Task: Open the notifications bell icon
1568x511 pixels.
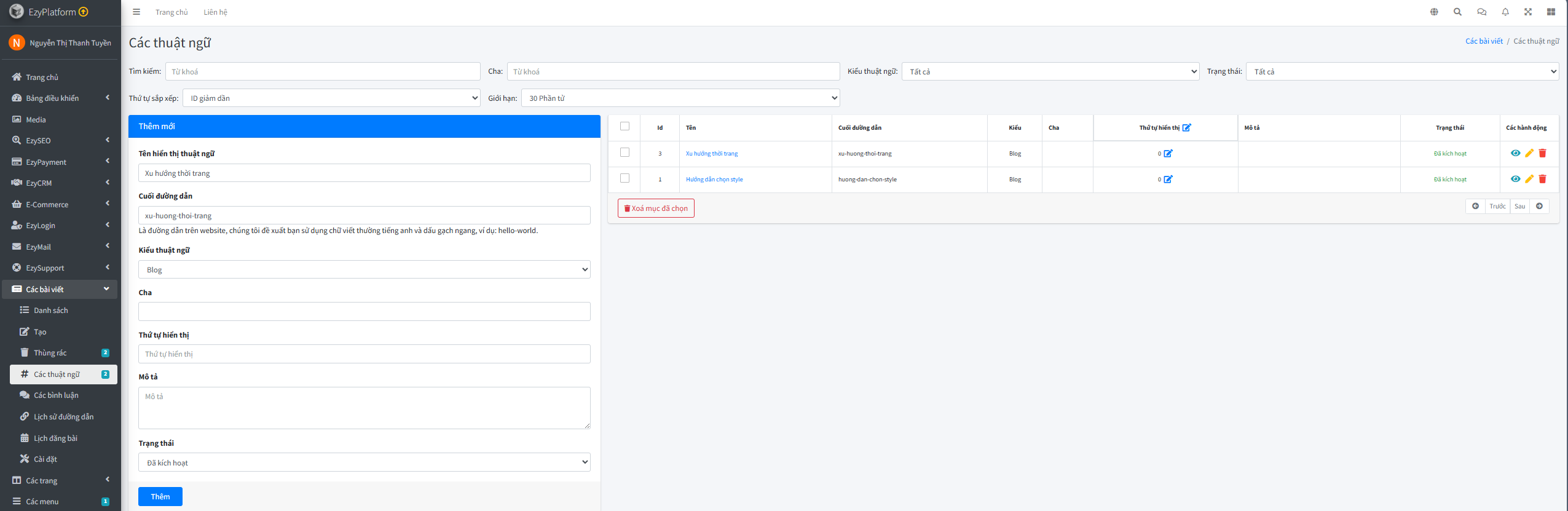Action: point(1505,12)
